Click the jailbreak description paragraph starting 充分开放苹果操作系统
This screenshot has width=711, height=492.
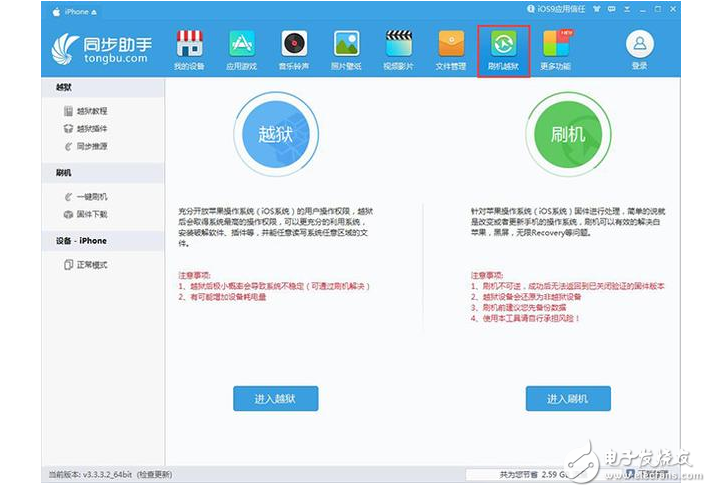(x=275, y=227)
